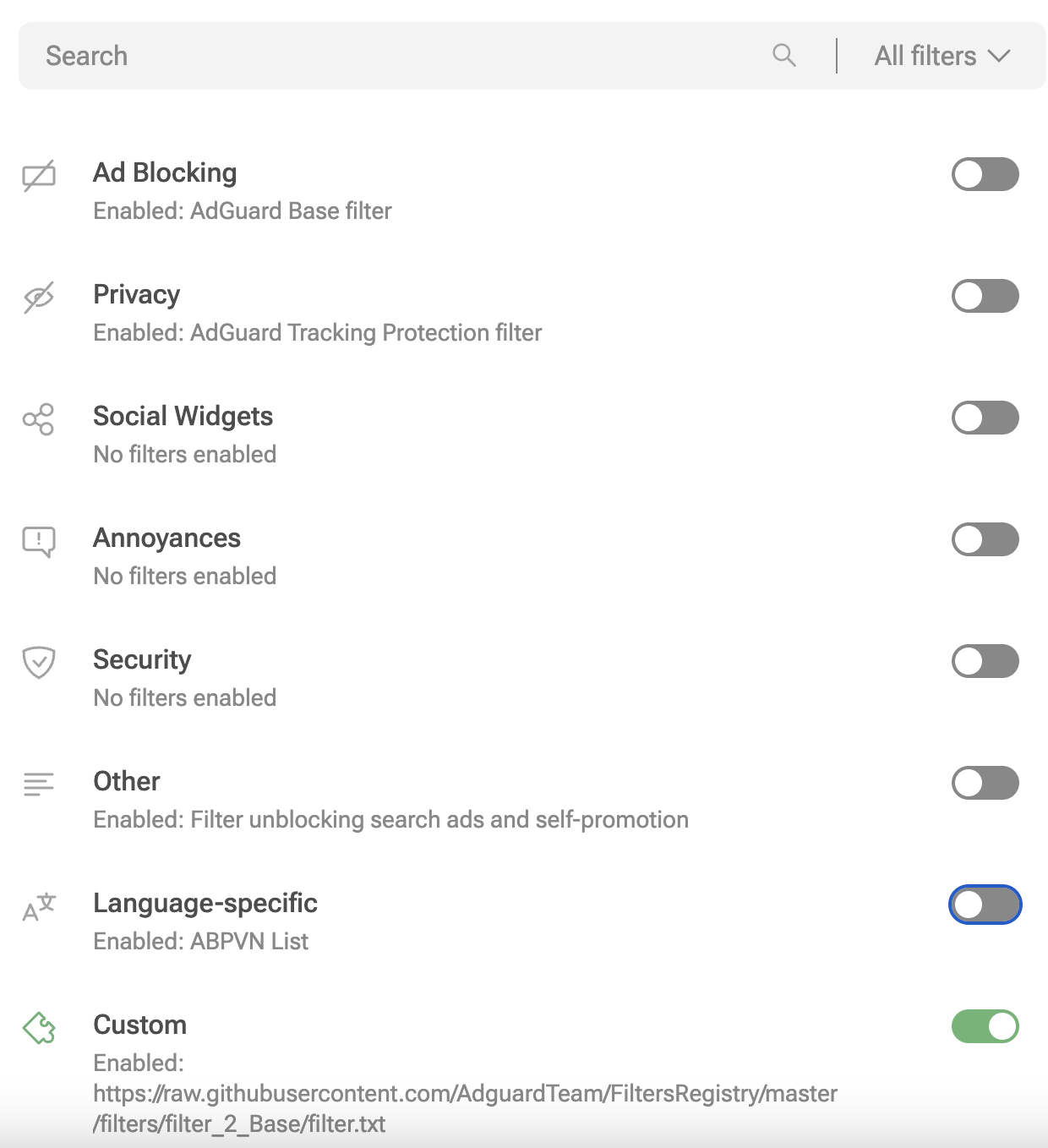This screenshot has width=1048, height=1148.
Task: Click the Other category lines icon
Action: [39, 784]
